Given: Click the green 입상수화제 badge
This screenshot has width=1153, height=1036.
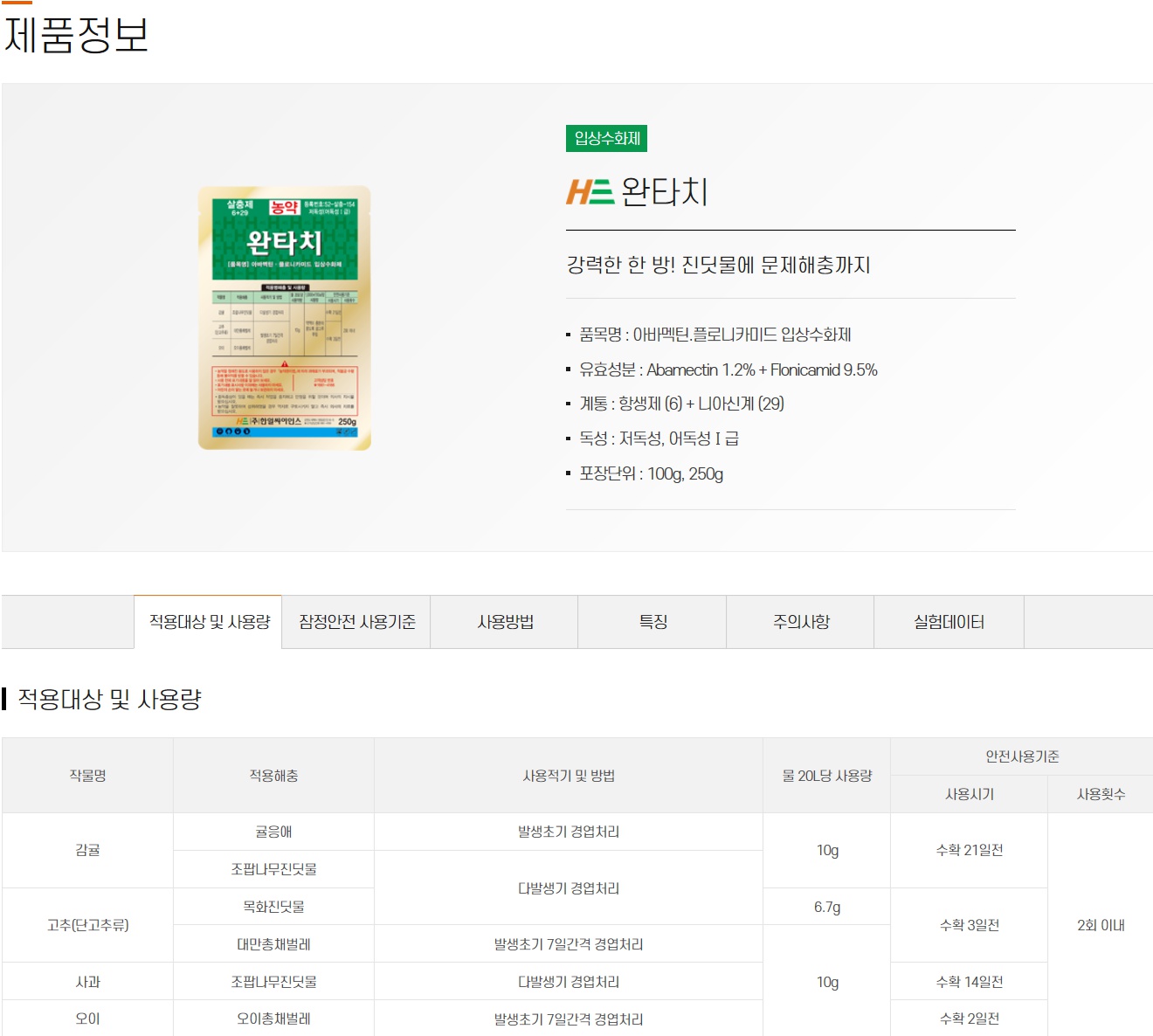Looking at the screenshot, I should [x=607, y=139].
